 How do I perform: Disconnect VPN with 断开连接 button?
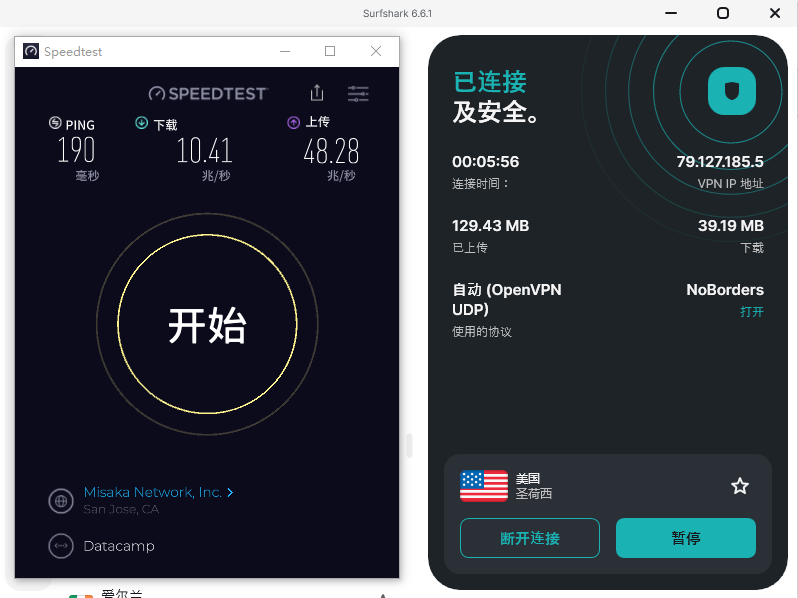click(530, 538)
